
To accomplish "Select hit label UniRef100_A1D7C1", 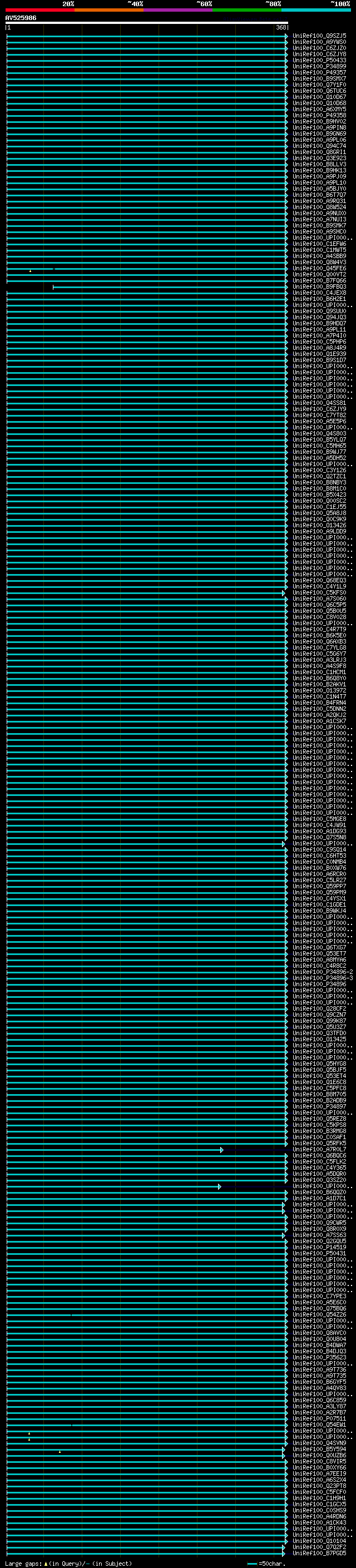I will [319, 1199].
